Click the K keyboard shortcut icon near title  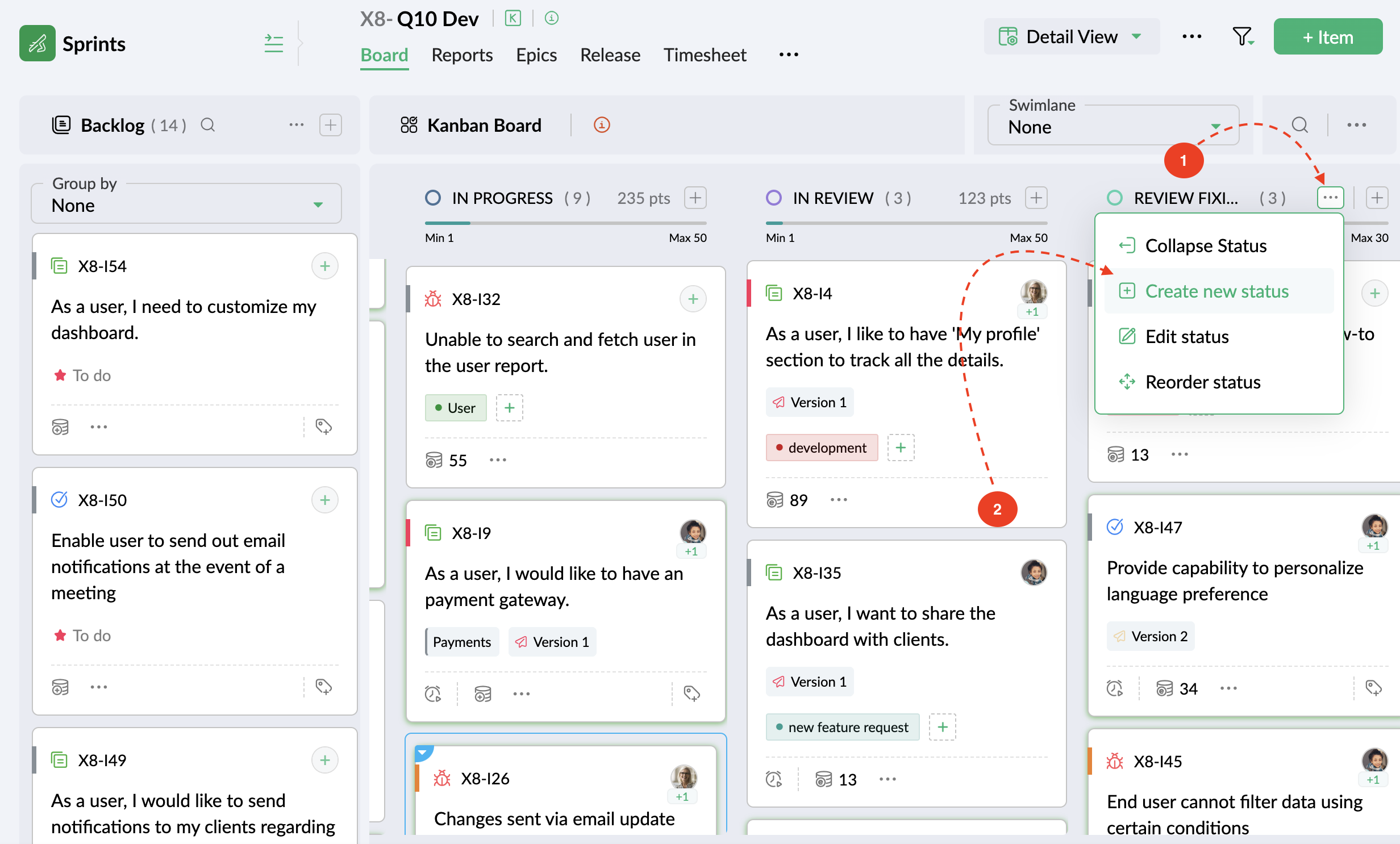coord(512,18)
